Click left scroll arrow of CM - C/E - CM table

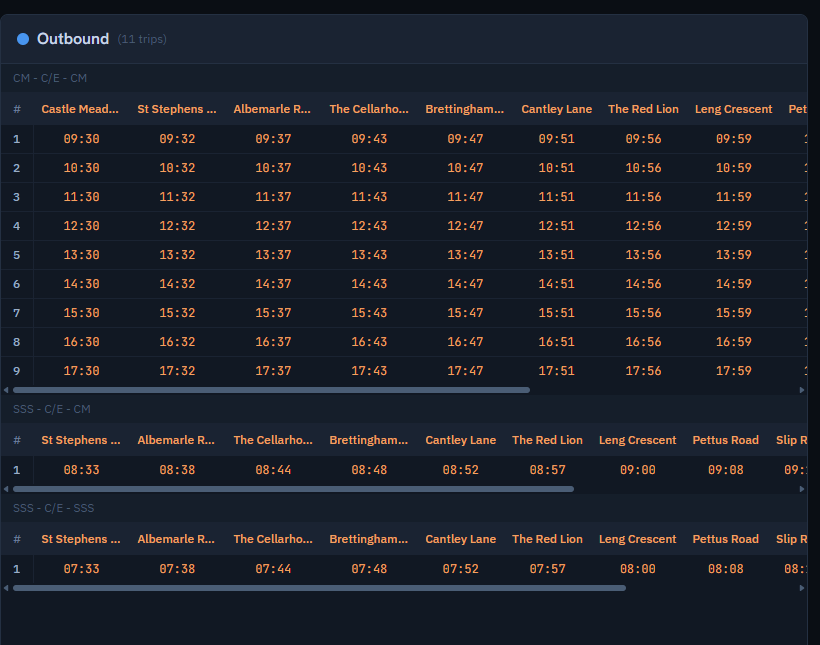[7, 390]
